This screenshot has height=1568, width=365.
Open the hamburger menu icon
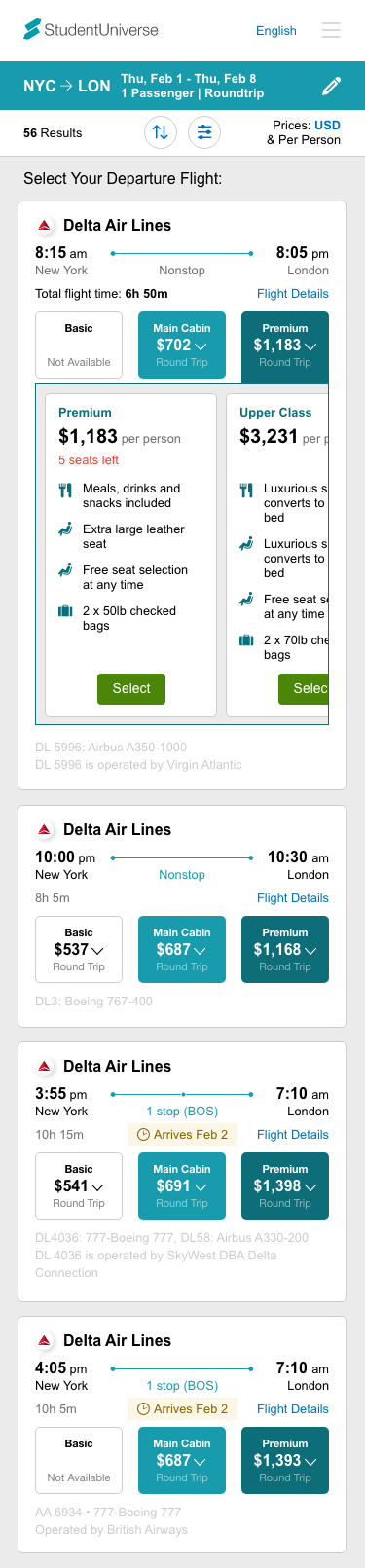point(331,30)
